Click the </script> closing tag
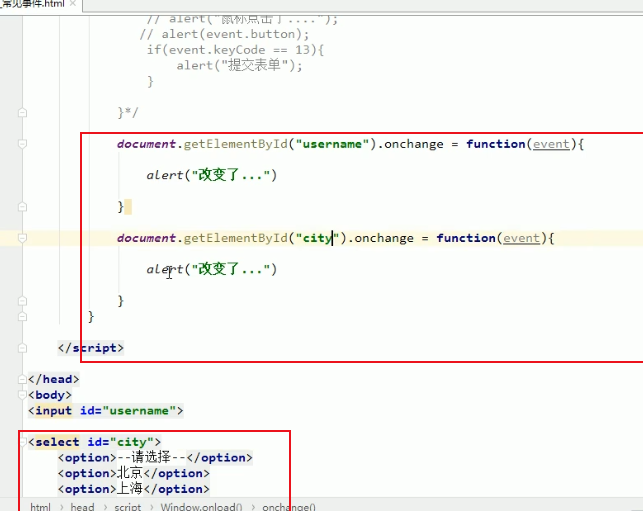Screen dimensions: 643x511 [x=91, y=348]
